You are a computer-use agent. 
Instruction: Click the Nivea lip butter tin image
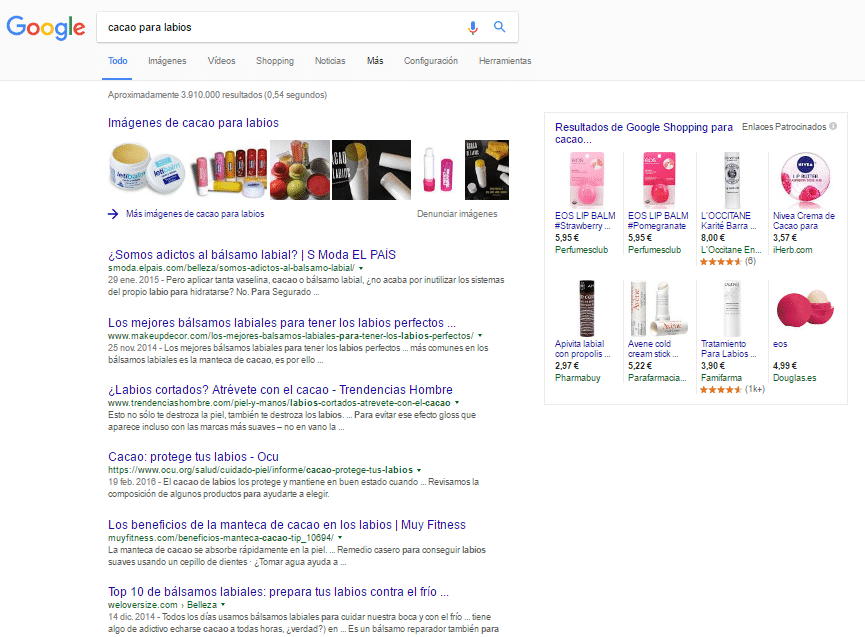point(805,180)
